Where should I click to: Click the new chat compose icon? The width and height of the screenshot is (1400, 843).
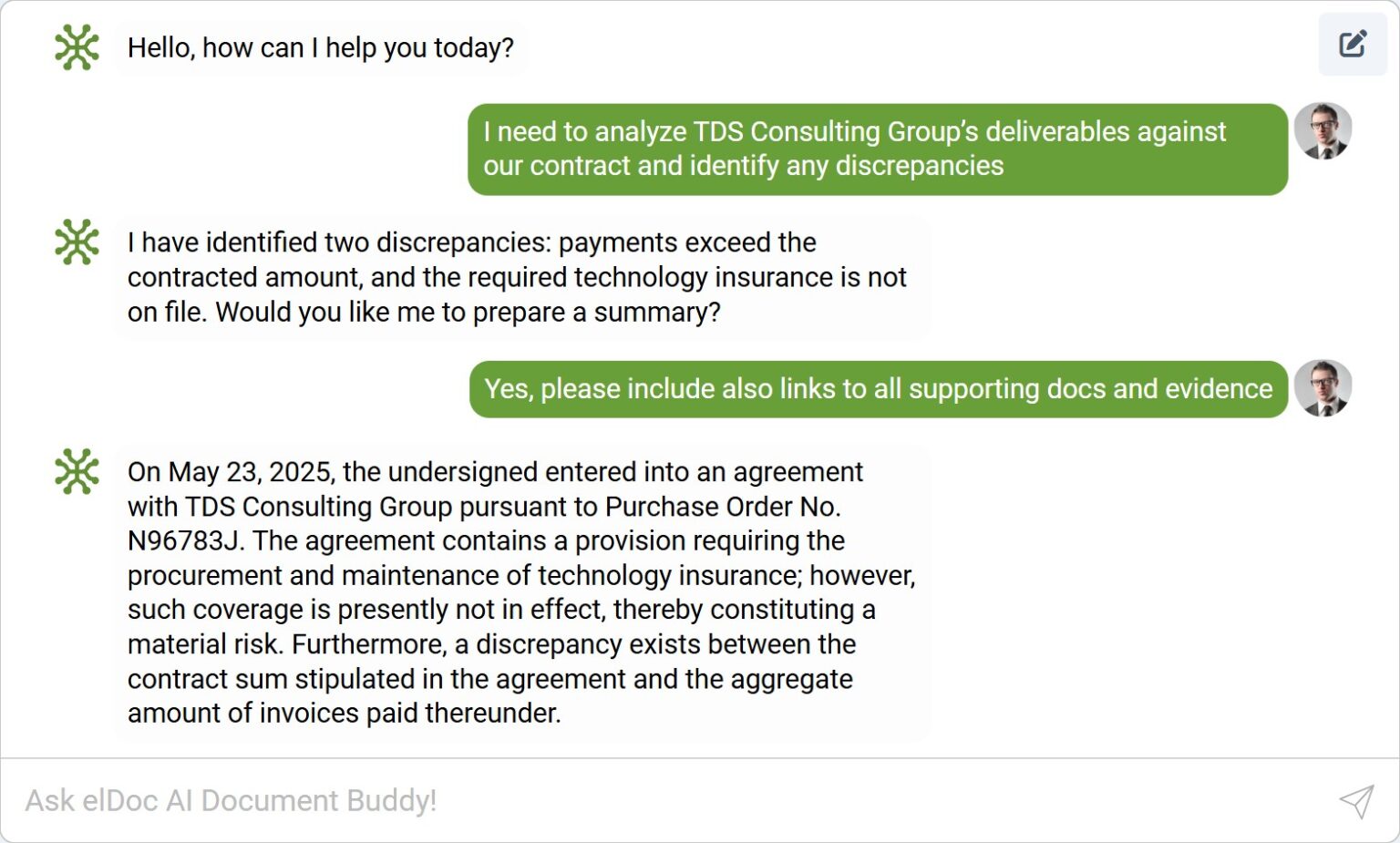pos(1352,44)
